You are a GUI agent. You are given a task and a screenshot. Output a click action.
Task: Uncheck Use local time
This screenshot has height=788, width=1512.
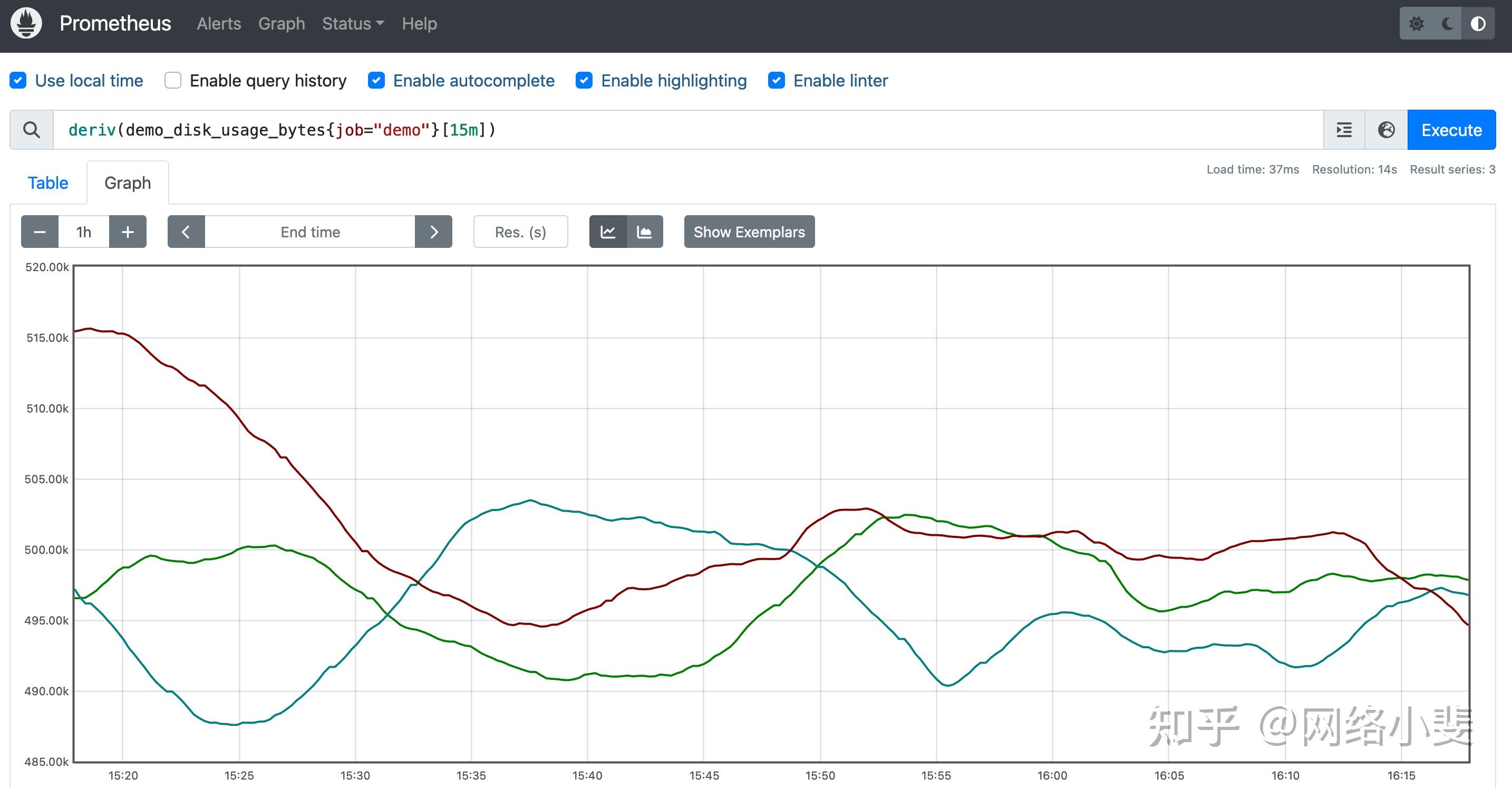(x=18, y=81)
